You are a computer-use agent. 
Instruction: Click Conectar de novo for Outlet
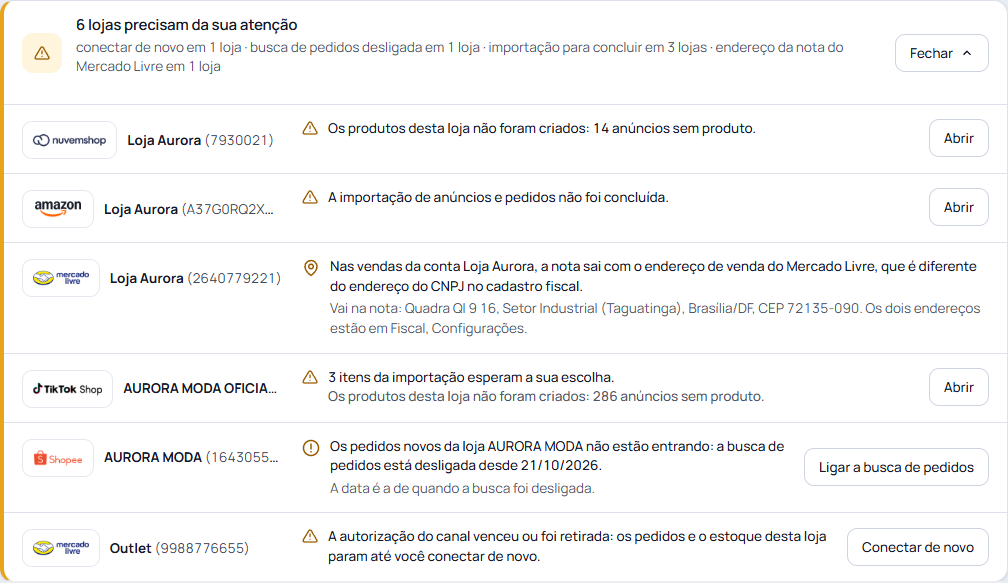pos(917,547)
